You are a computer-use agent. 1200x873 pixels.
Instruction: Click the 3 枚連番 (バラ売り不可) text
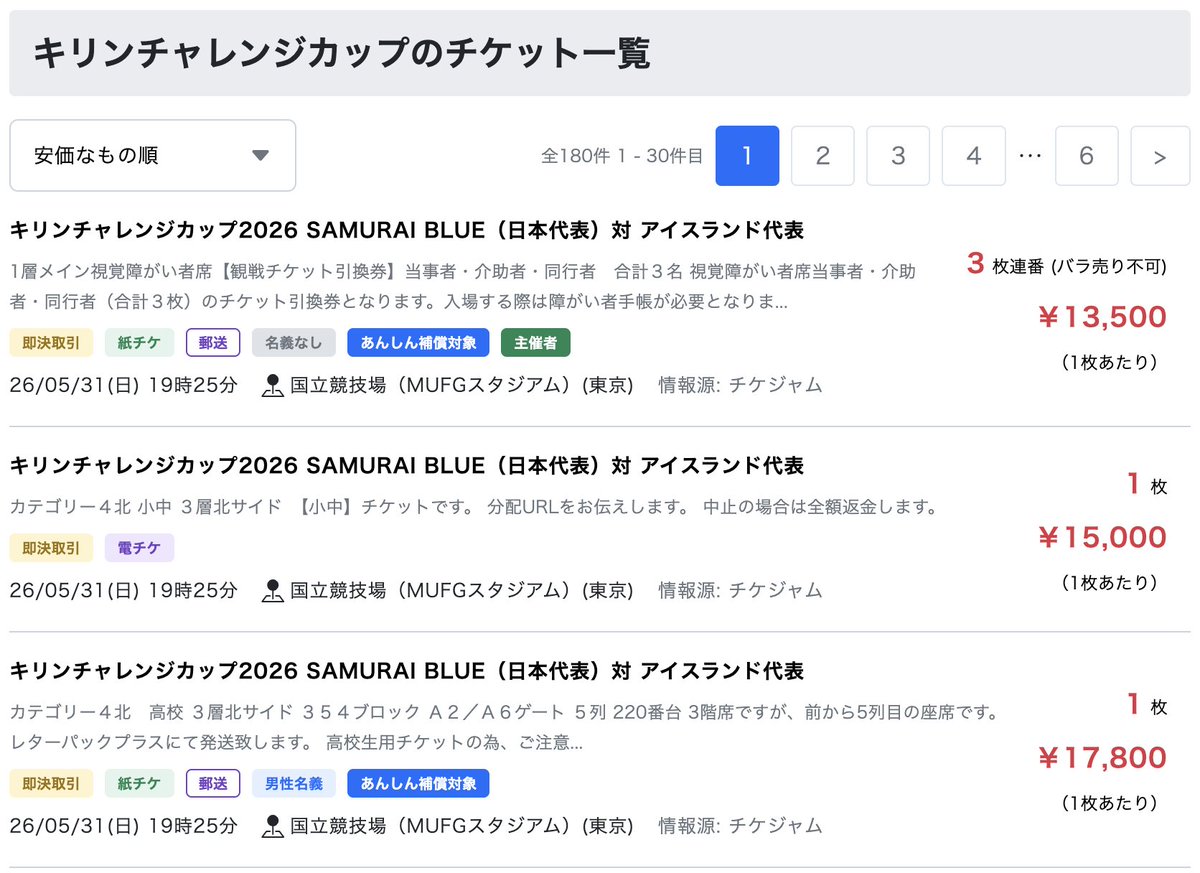[x=1067, y=265]
